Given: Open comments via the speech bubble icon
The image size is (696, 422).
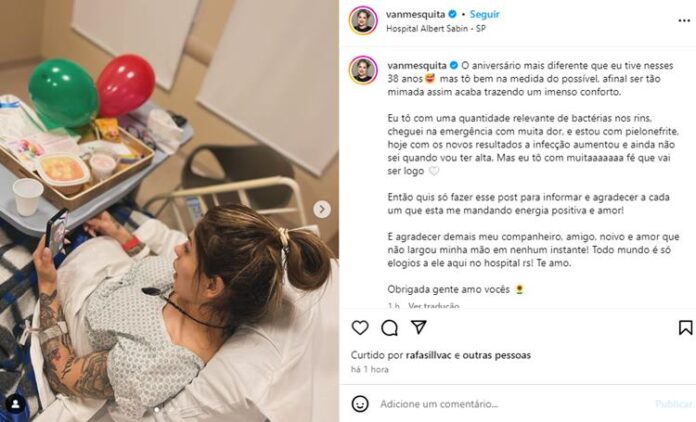Looking at the screenshot, I should [389, 328].
